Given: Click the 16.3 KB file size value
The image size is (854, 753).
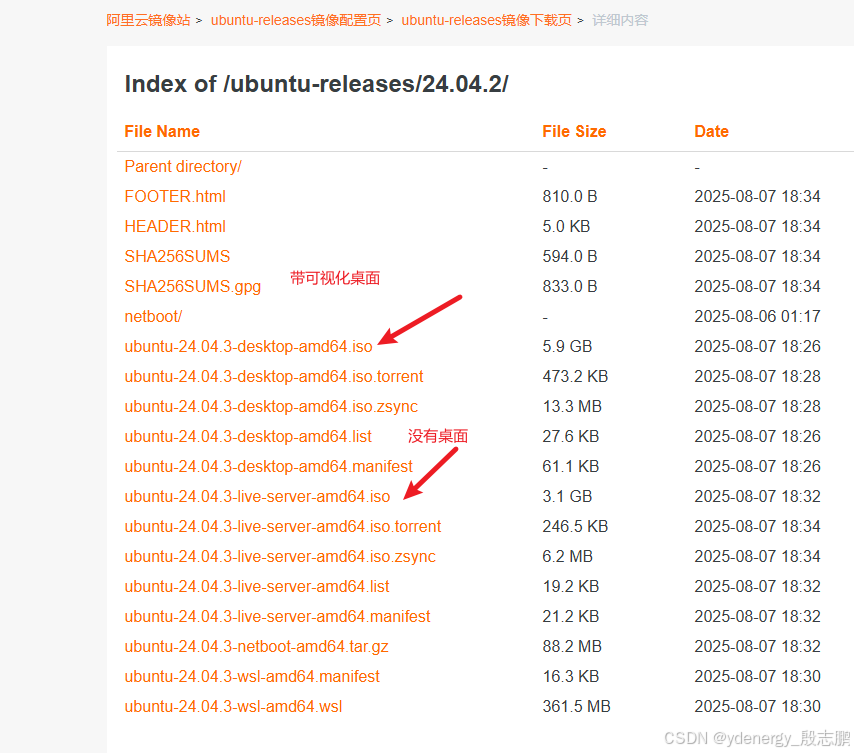Looking at the screenshot, I should [571, 676].
